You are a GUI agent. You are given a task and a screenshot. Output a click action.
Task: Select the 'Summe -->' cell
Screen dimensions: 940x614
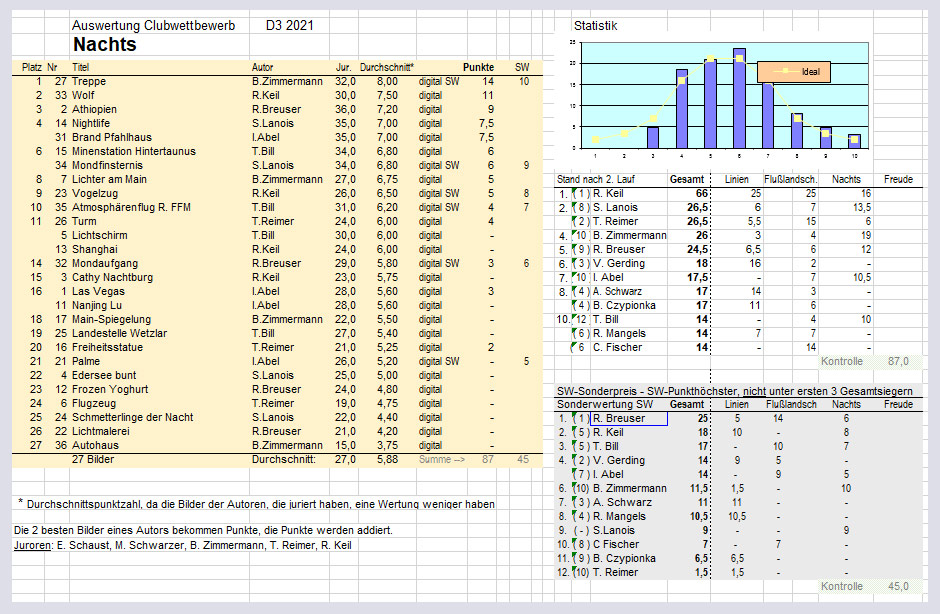[x=443, y=459]
